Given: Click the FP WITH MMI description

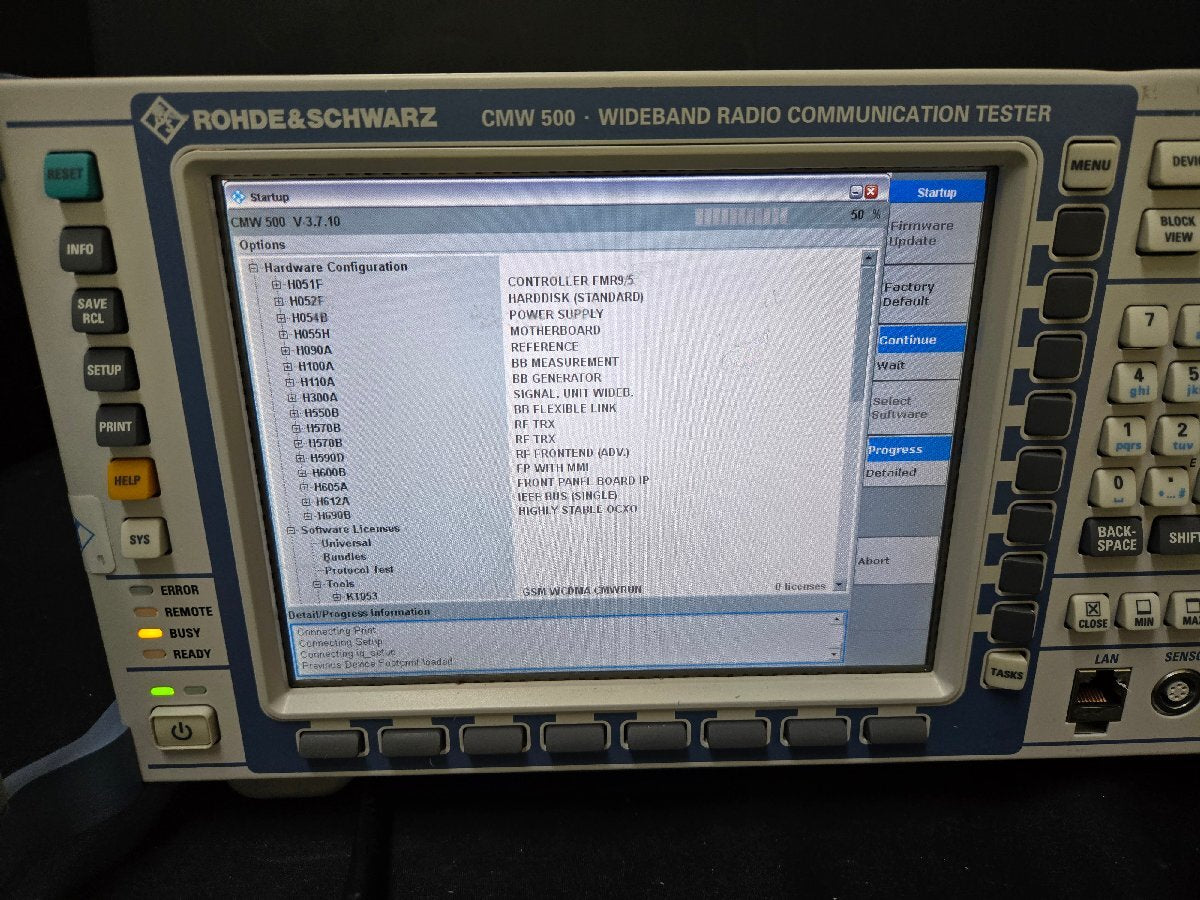Looking at the screenshot, I should pos(553,467).
